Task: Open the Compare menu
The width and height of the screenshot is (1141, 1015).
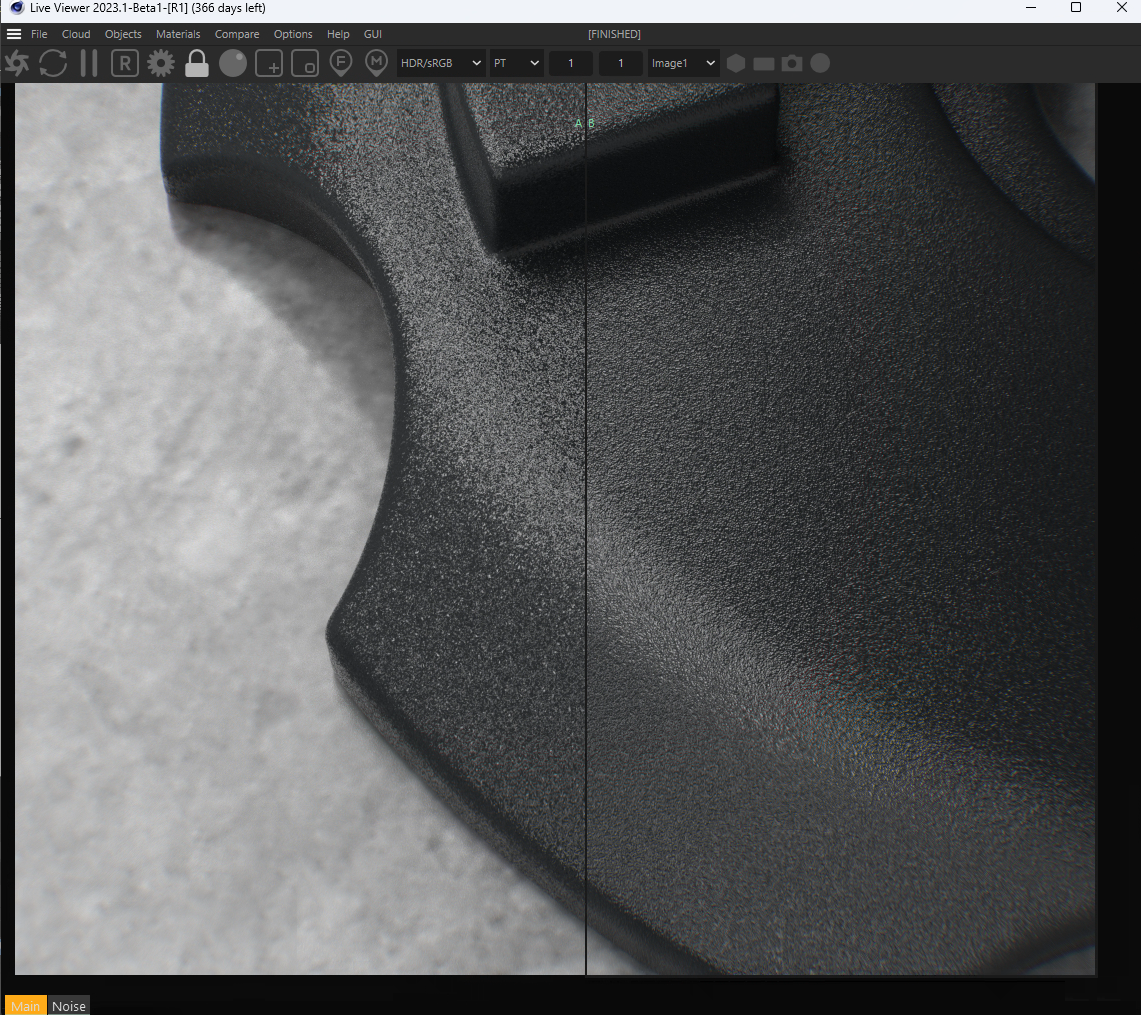Action: point(237,34)
